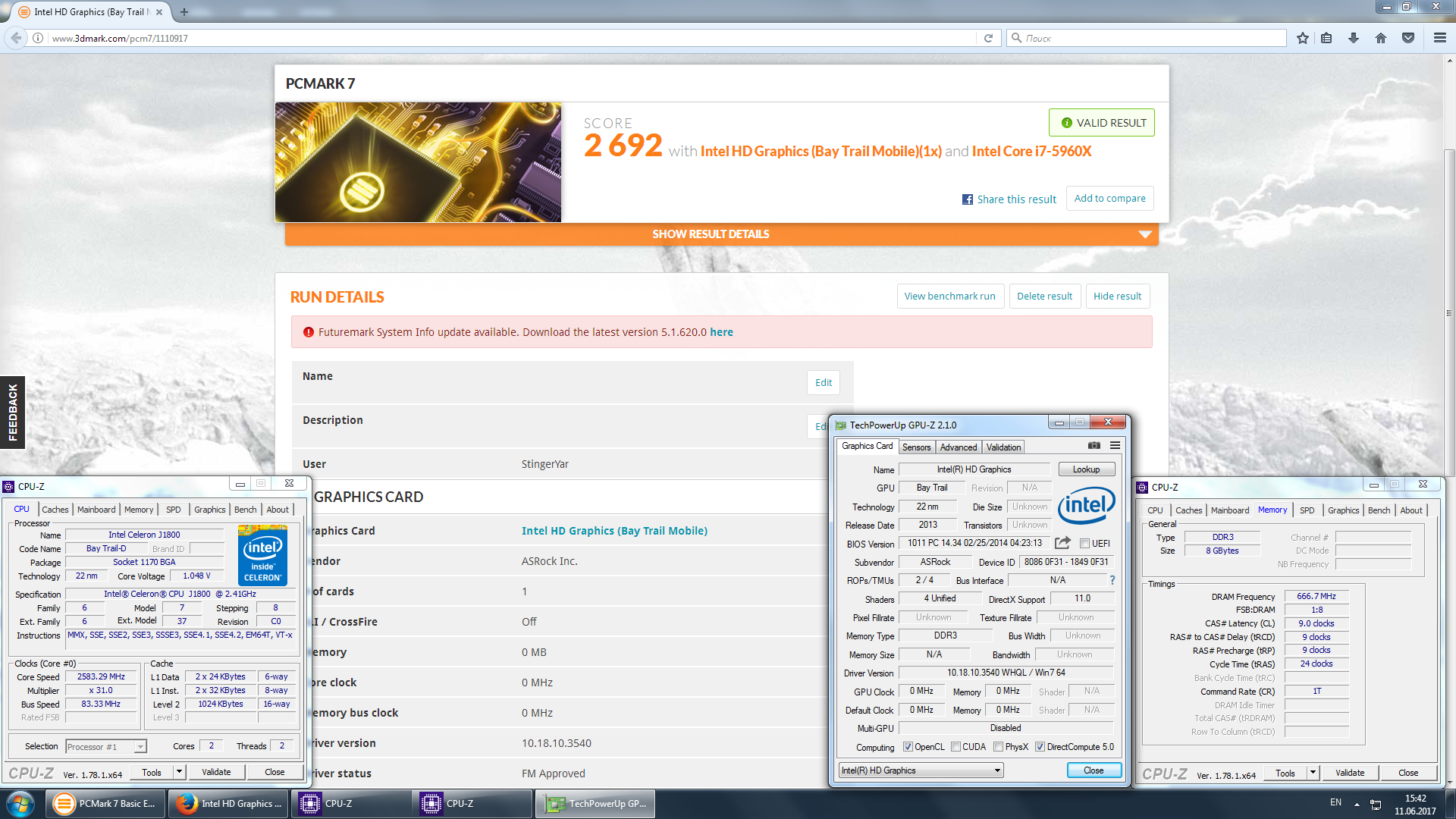The height and width of the screenshot is (819, 1456).
Task: Toggle the CUDA checkbox in GPU-Z
Action: (x=955, y=747)
